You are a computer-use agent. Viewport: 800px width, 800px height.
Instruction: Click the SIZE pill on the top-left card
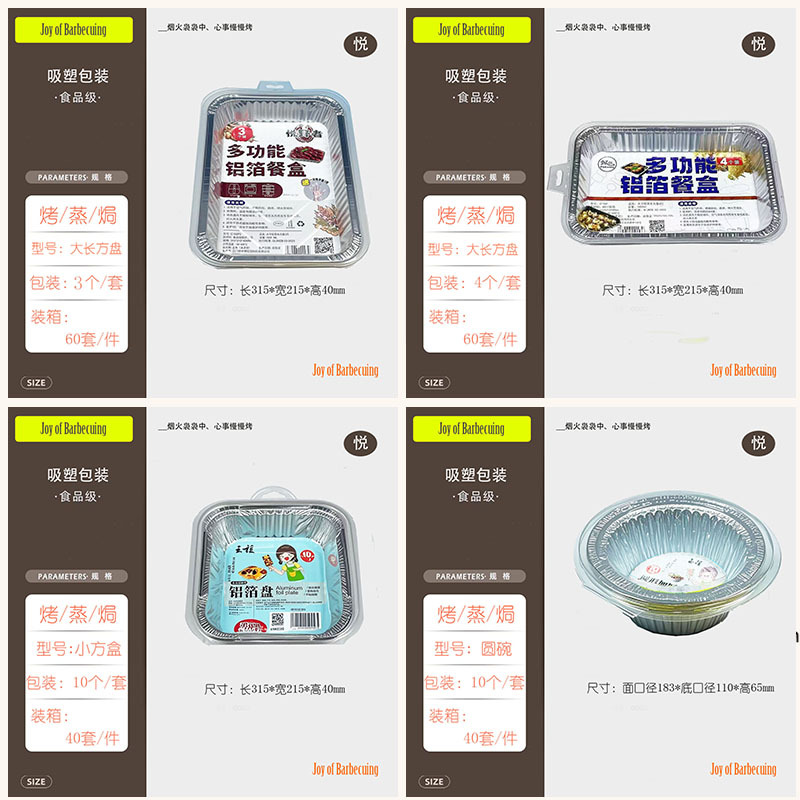click(36, 383)
